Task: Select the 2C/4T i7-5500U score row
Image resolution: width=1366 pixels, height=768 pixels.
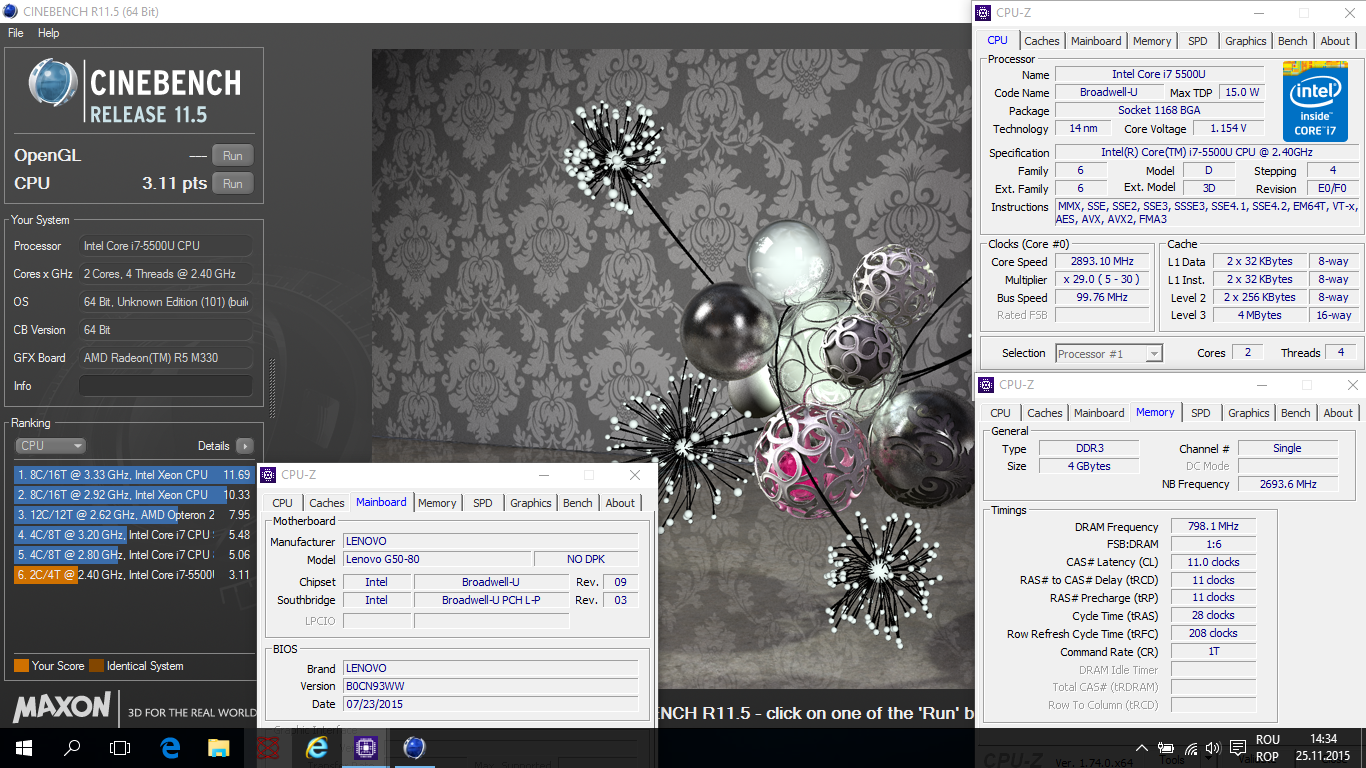Action: point(133,575)
